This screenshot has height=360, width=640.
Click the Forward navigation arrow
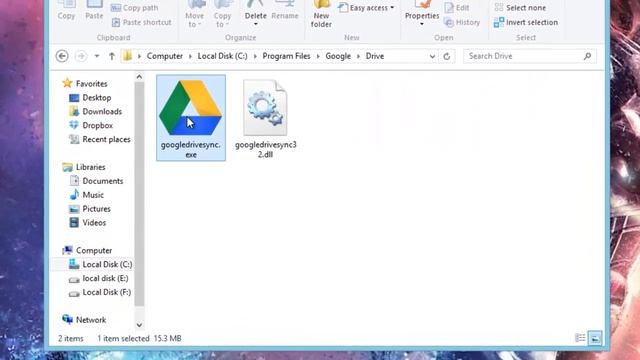(81, 56)
